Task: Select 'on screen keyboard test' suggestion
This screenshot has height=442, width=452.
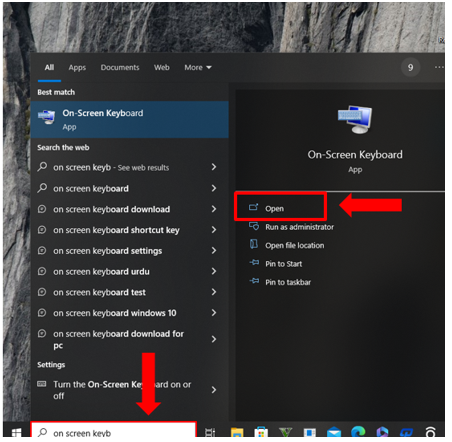Action: coord(130,292)
